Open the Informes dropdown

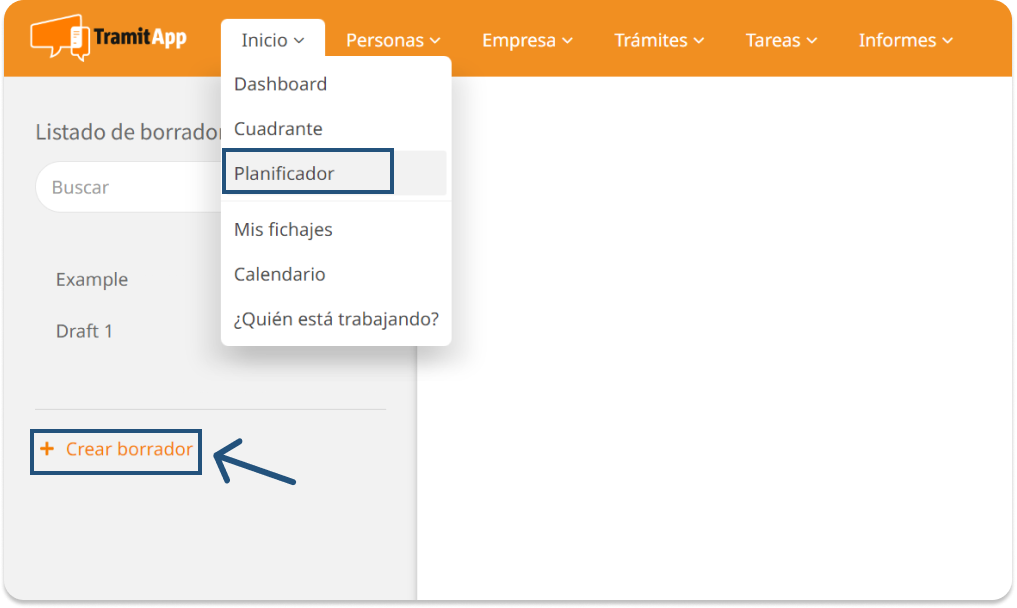coord(905,41)
